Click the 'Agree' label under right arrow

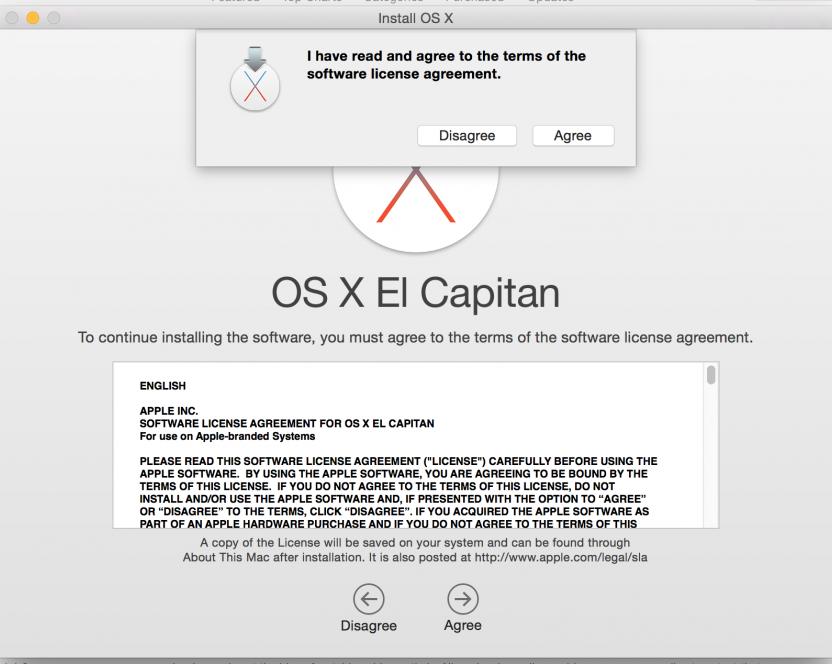tap(463, 625)
